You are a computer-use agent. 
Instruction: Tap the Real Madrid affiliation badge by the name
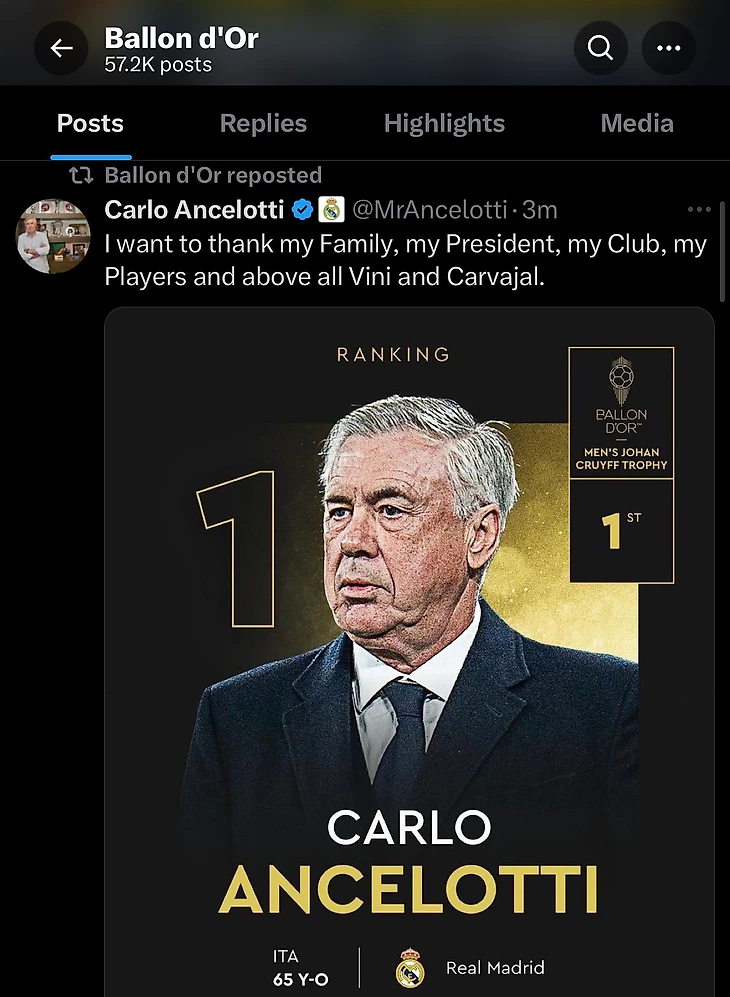pyautogui.click(x=331, y=210)
